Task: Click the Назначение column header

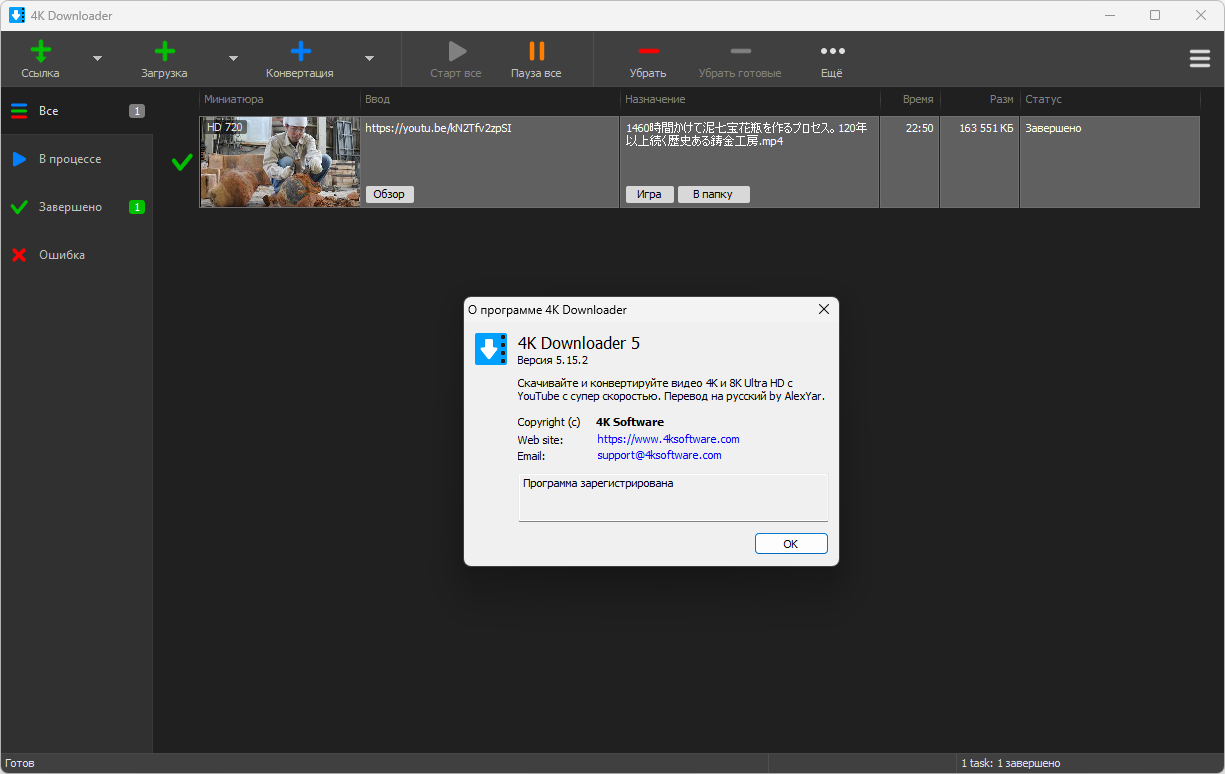Action: pos(750,99)
